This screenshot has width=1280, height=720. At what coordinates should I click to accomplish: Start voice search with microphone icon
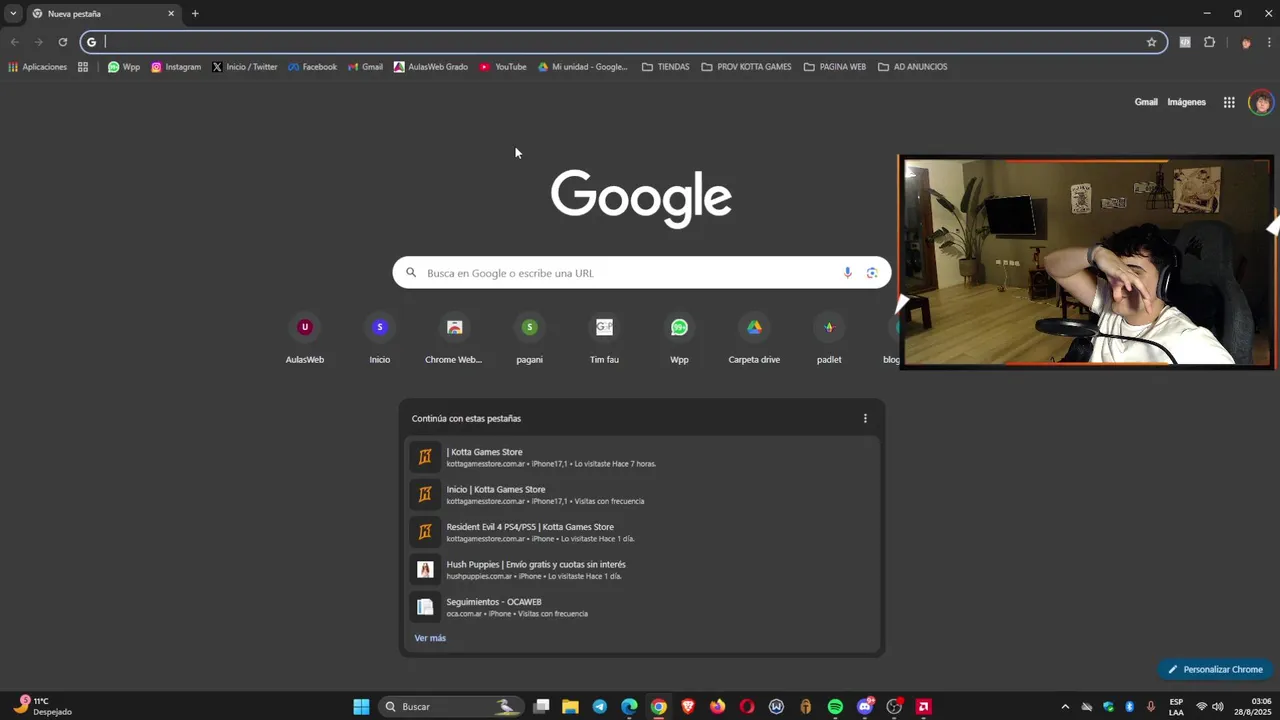848,273
